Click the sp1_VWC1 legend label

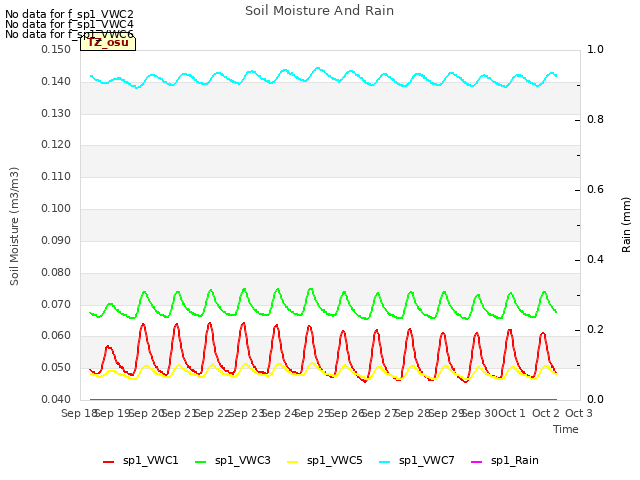151,460
